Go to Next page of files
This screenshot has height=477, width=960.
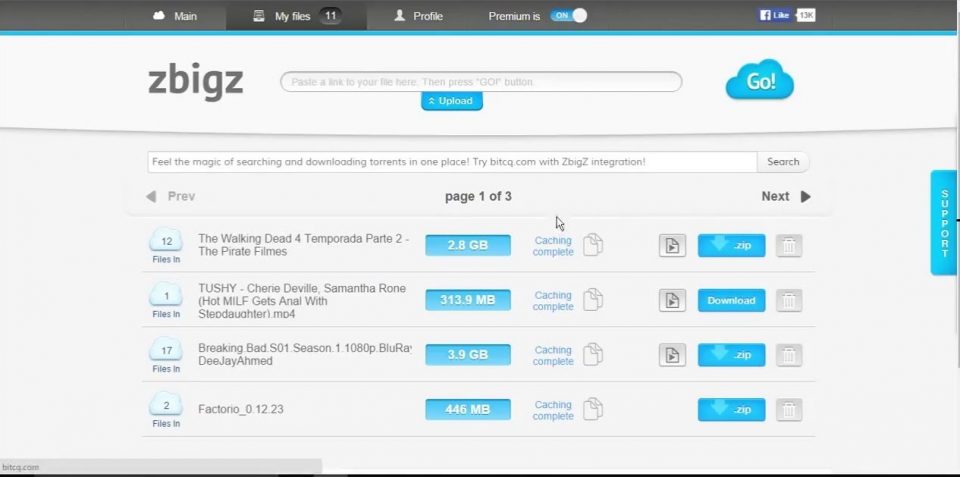pos(785,197)
